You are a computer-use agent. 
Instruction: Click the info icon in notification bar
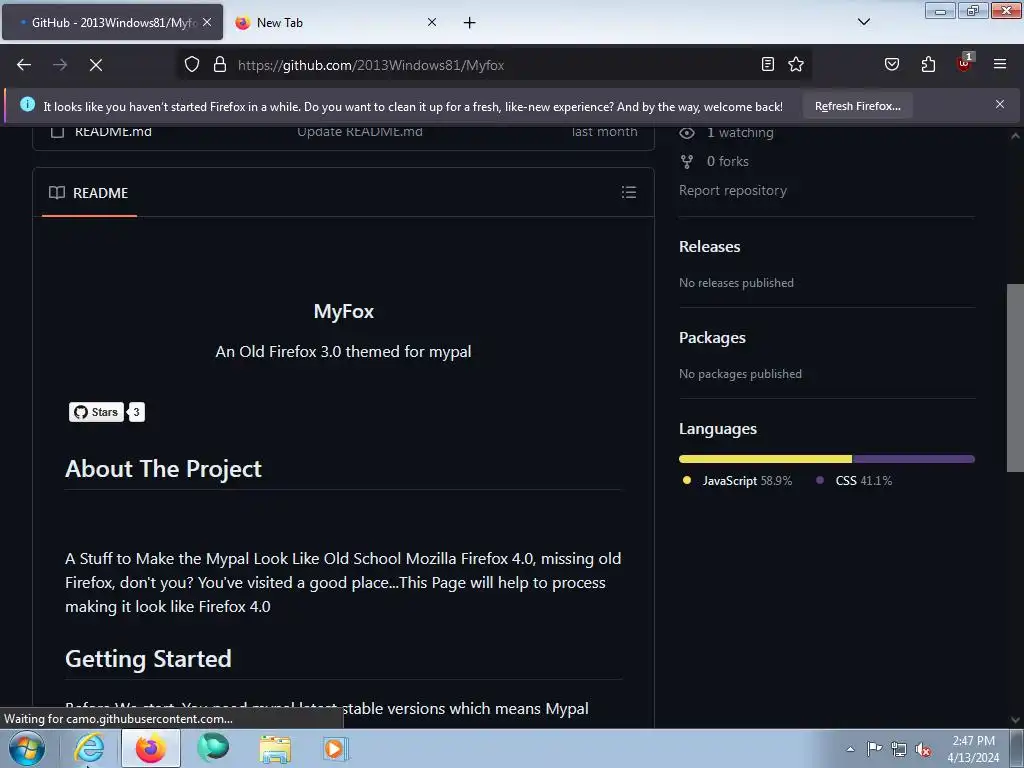coord(27,104)
